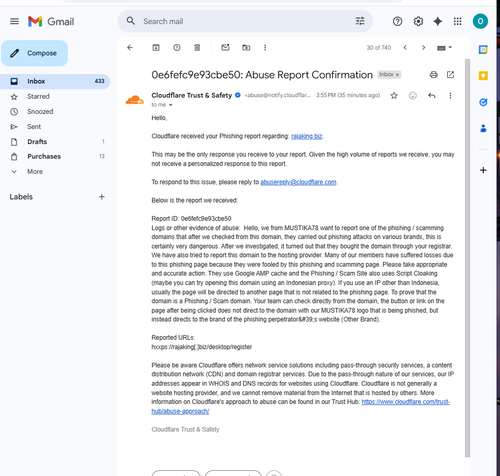Archive this email

(x=156, y=48)
